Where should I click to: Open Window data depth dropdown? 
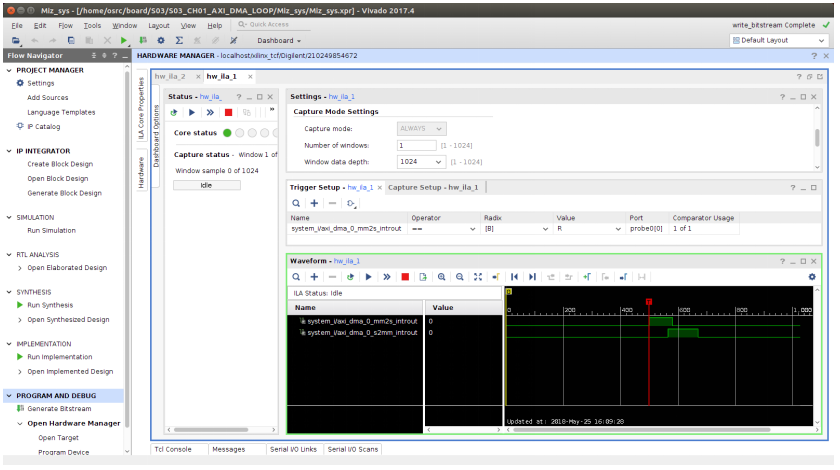pyautogui.click(x=438, y=162)
